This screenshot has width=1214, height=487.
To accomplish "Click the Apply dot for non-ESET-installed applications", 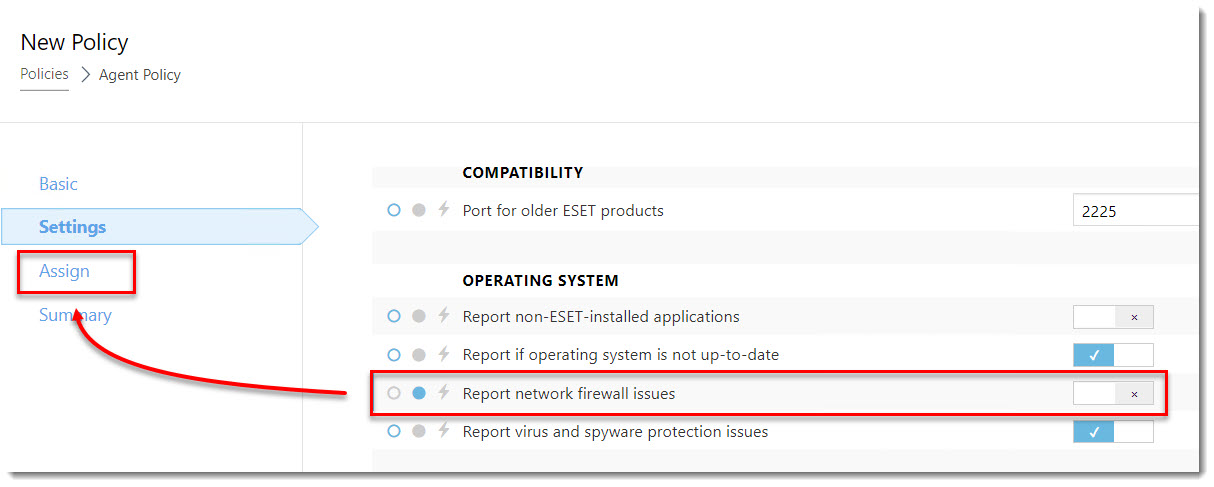I will tap(419, 316).
